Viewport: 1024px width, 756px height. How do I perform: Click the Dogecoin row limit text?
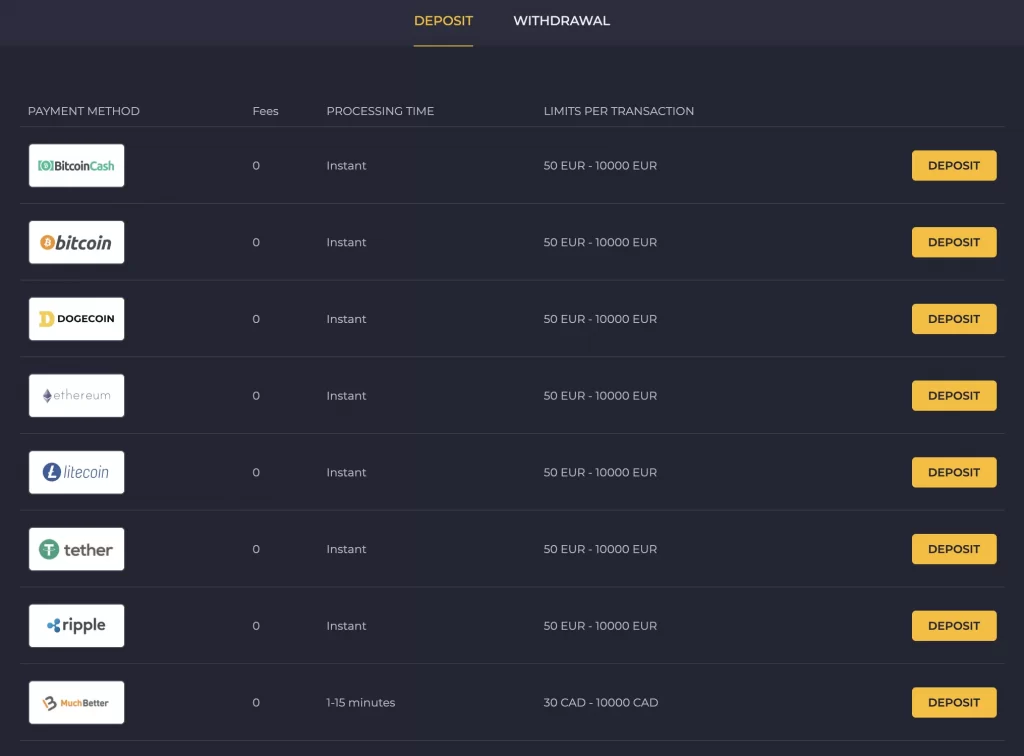pyautogui.click(x=600, y=319)
